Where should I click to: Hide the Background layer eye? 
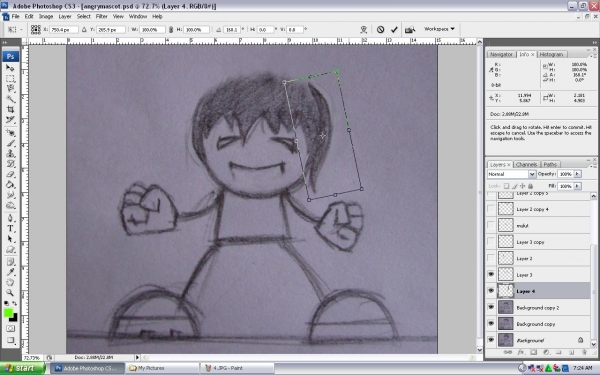[x=491, y=340]
